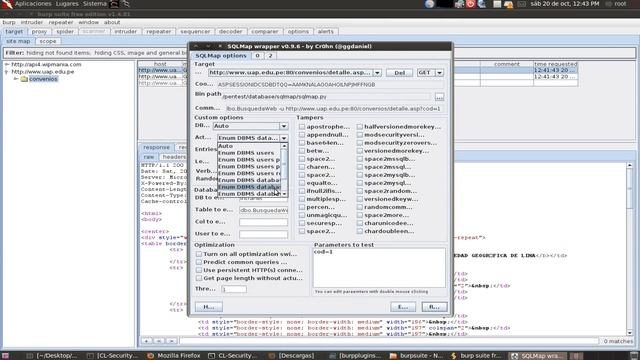640x360 pixels.
Task: Open the intruder tab in Burp Suite
Action: tap(126, 31)
